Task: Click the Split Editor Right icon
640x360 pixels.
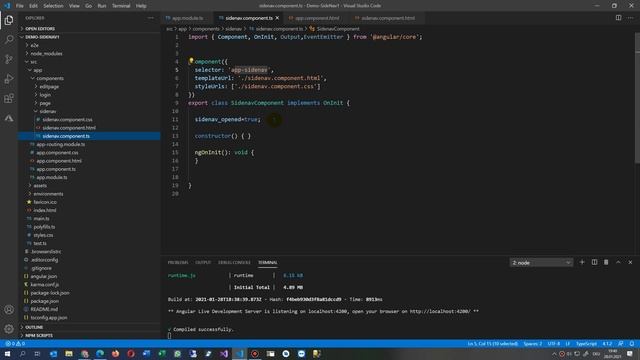Action: (618, 18)
